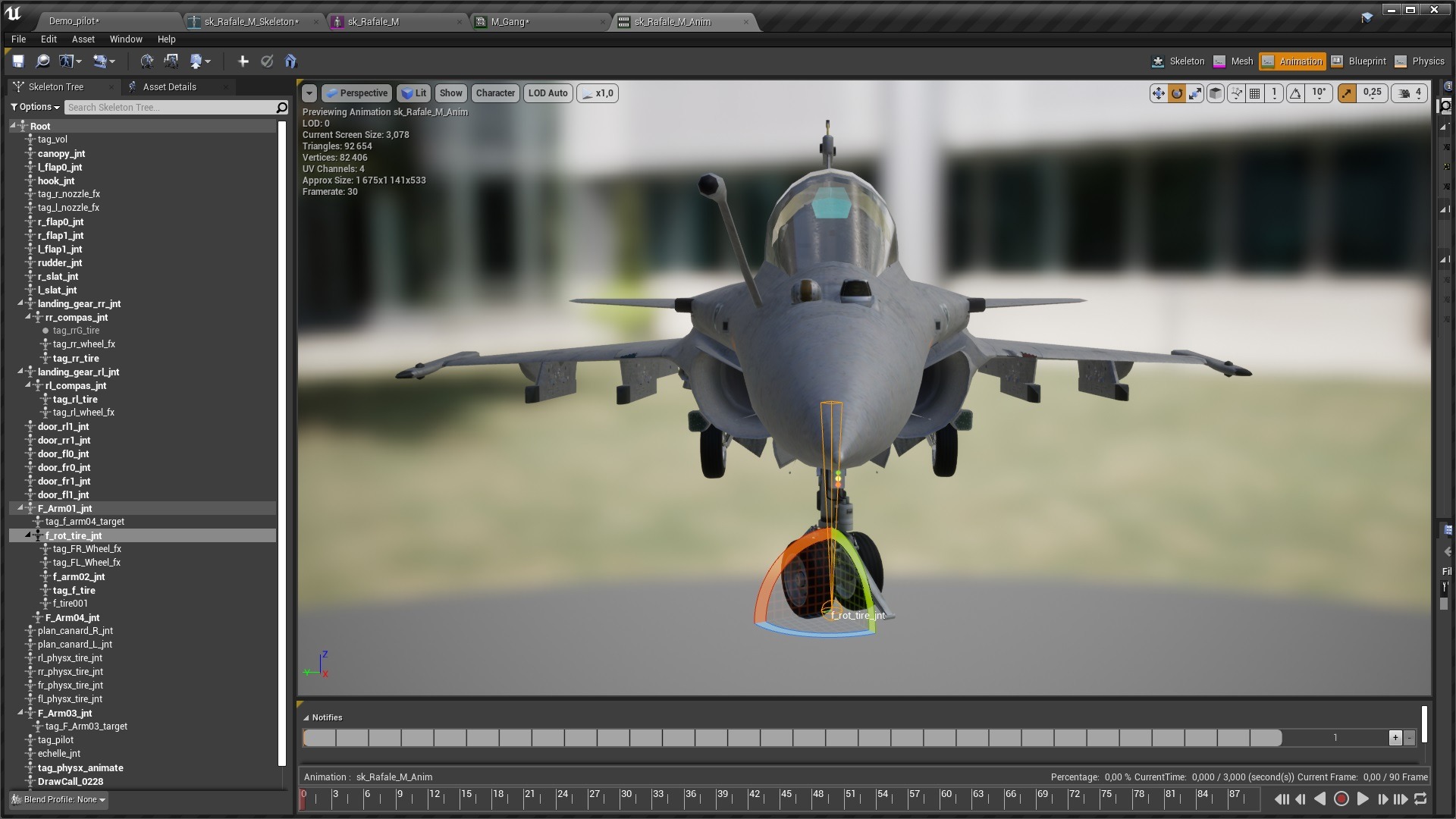This screenshot has height=819, width=1456.
Task: Open the Edit menu
Action: click(x=49, y=39)
